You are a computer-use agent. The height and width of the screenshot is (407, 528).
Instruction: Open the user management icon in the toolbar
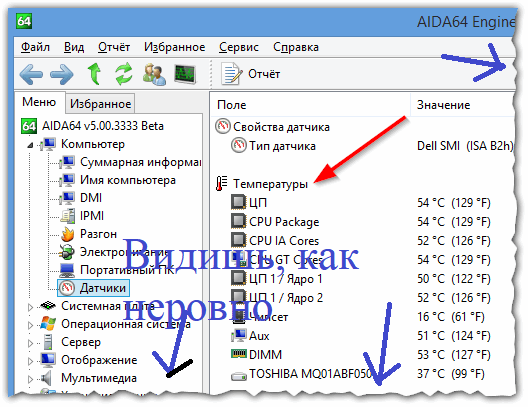pyautogui.click(x=154, y=74)
